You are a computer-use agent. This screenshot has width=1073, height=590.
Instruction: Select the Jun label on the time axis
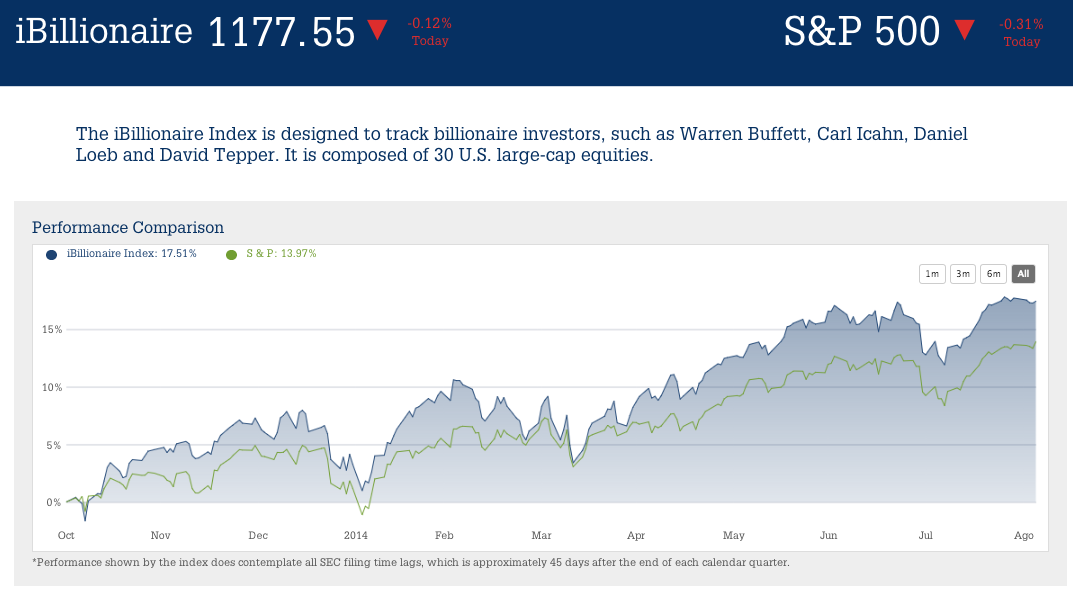pyautogui.click(x=829, y=535)
